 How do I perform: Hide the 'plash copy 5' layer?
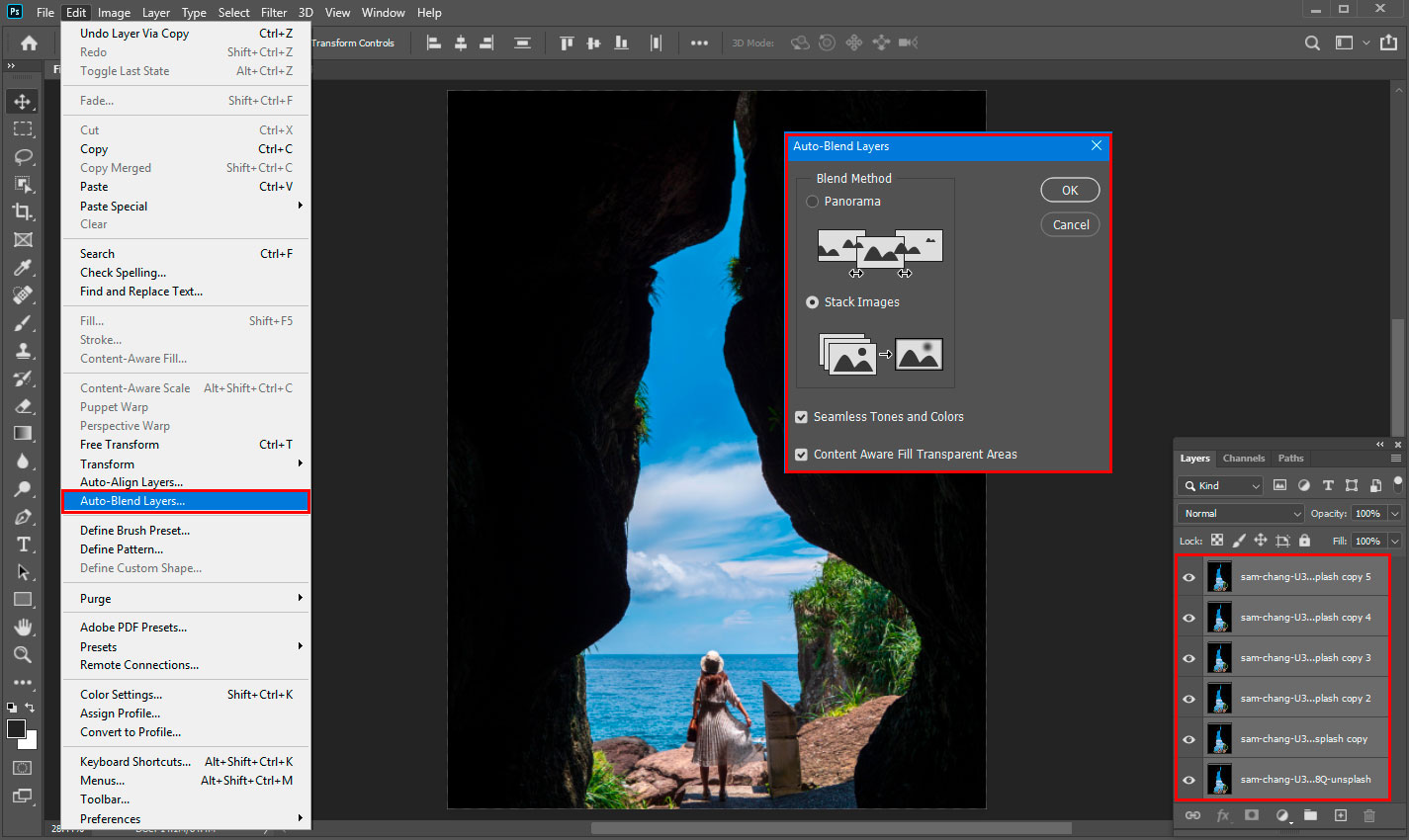pyautogui.click(x=1189, y=577)
